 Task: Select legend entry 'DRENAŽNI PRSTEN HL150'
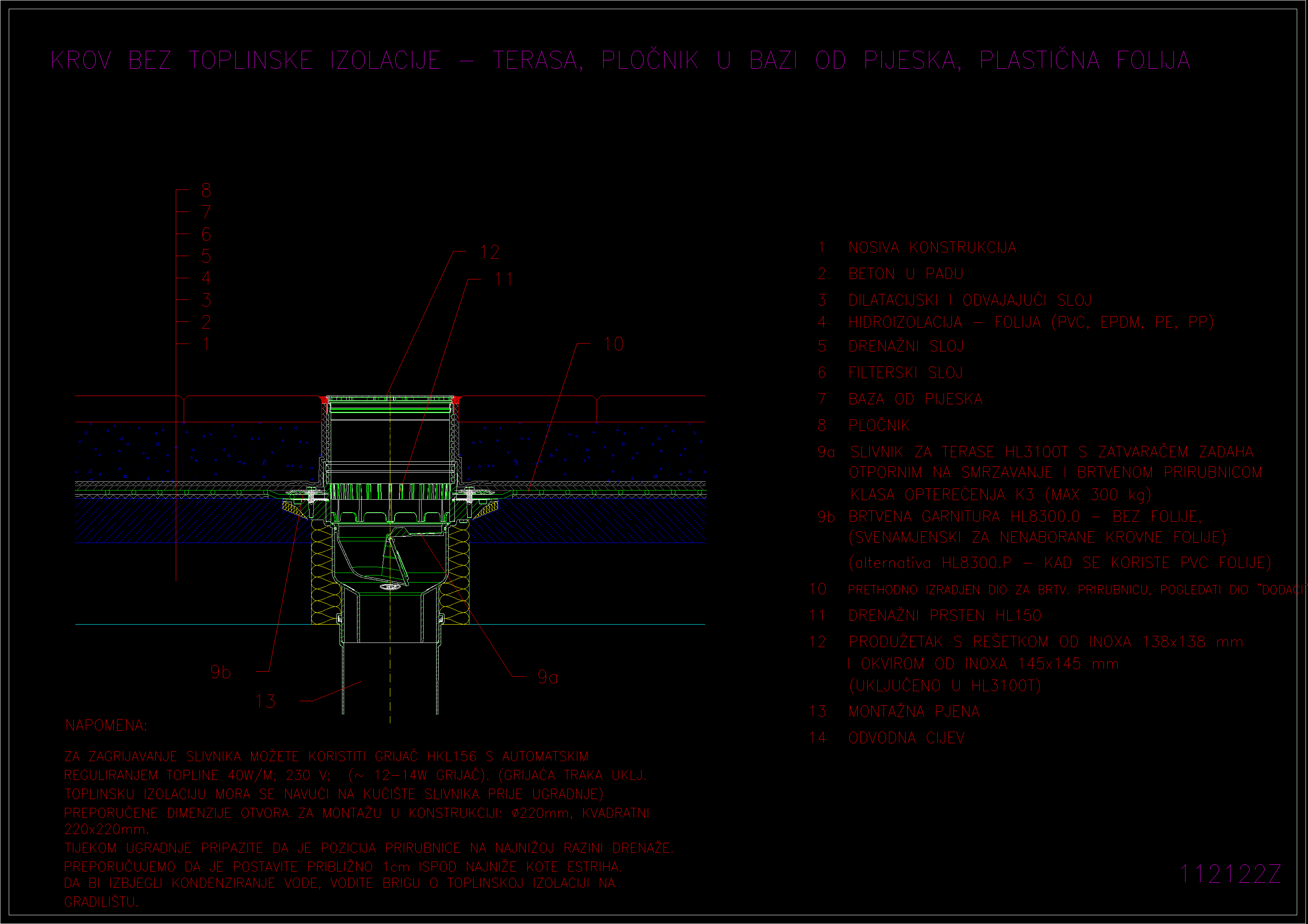[944, 615]
